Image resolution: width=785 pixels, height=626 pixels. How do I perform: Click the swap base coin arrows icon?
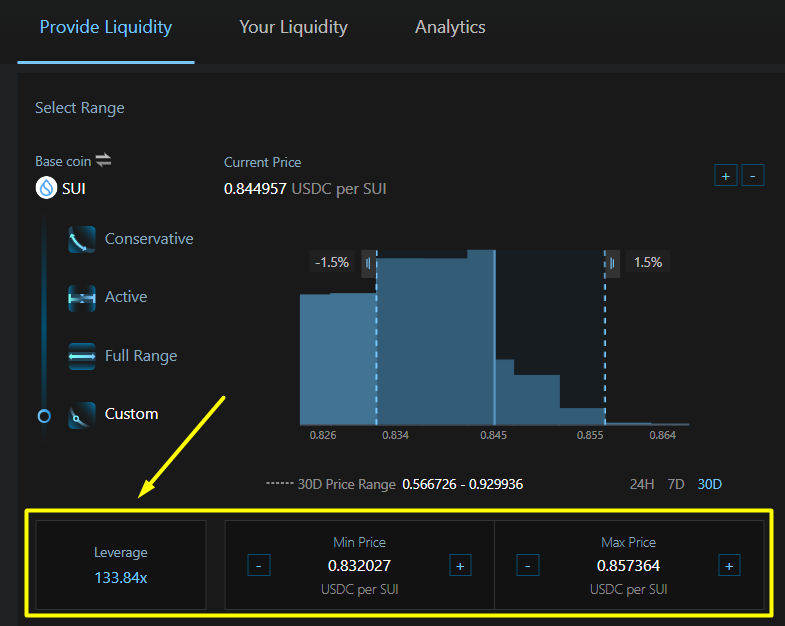click(x=103, y=160)
